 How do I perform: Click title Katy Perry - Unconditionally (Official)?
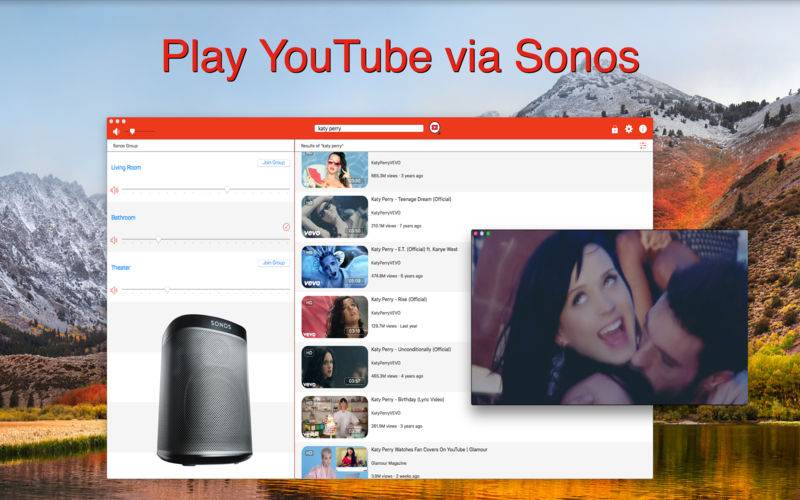coord(411,349)
